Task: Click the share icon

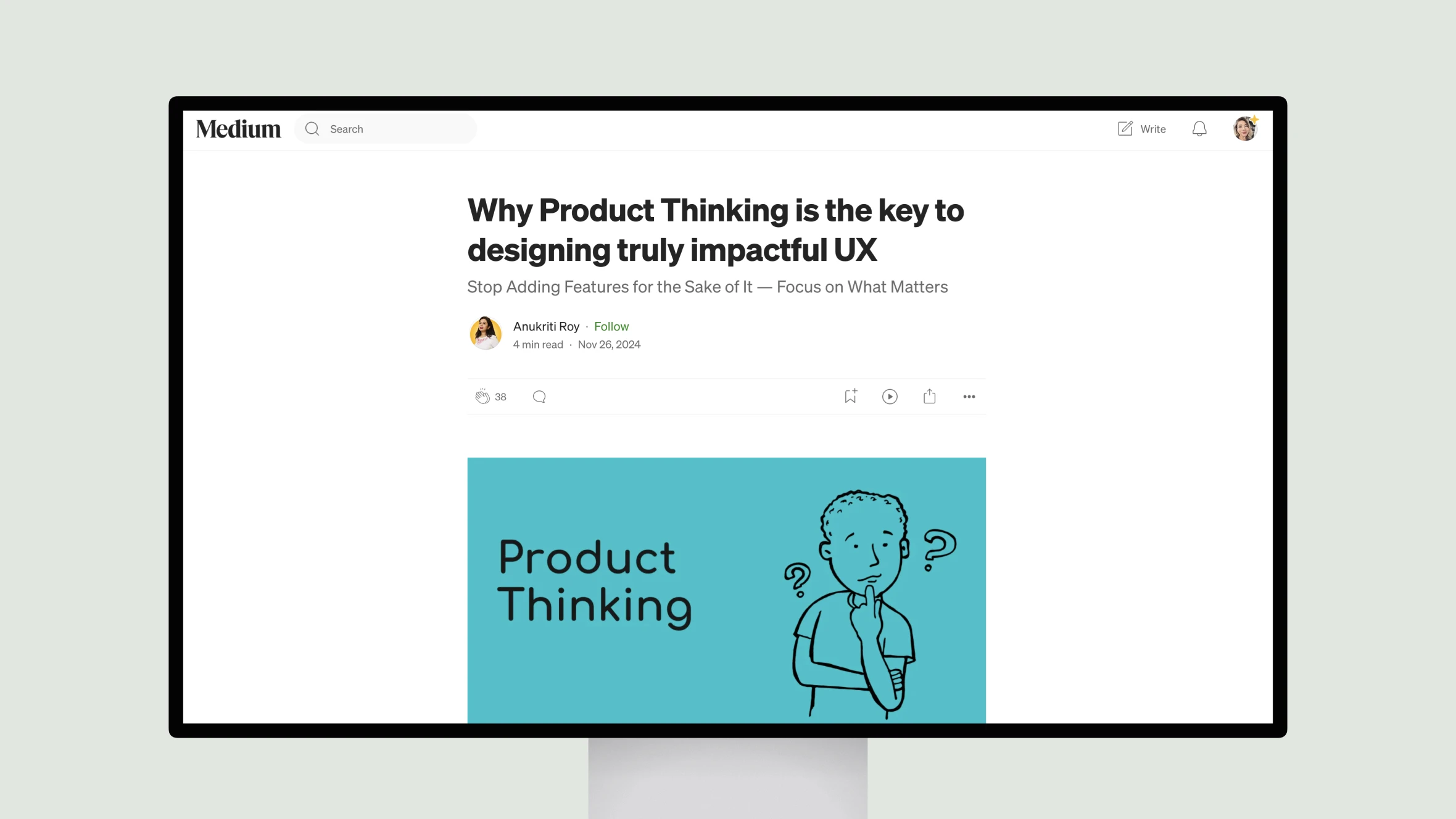Action: 929,395
